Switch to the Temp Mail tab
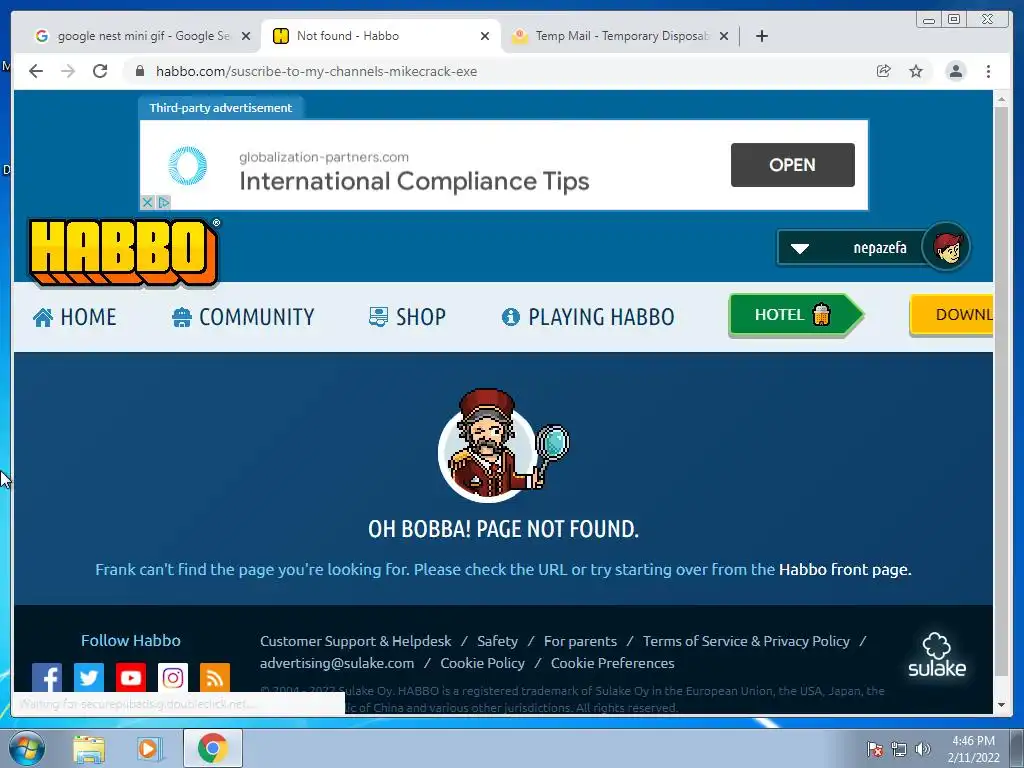Screen dimensions: 1024x768 [620, 36]
